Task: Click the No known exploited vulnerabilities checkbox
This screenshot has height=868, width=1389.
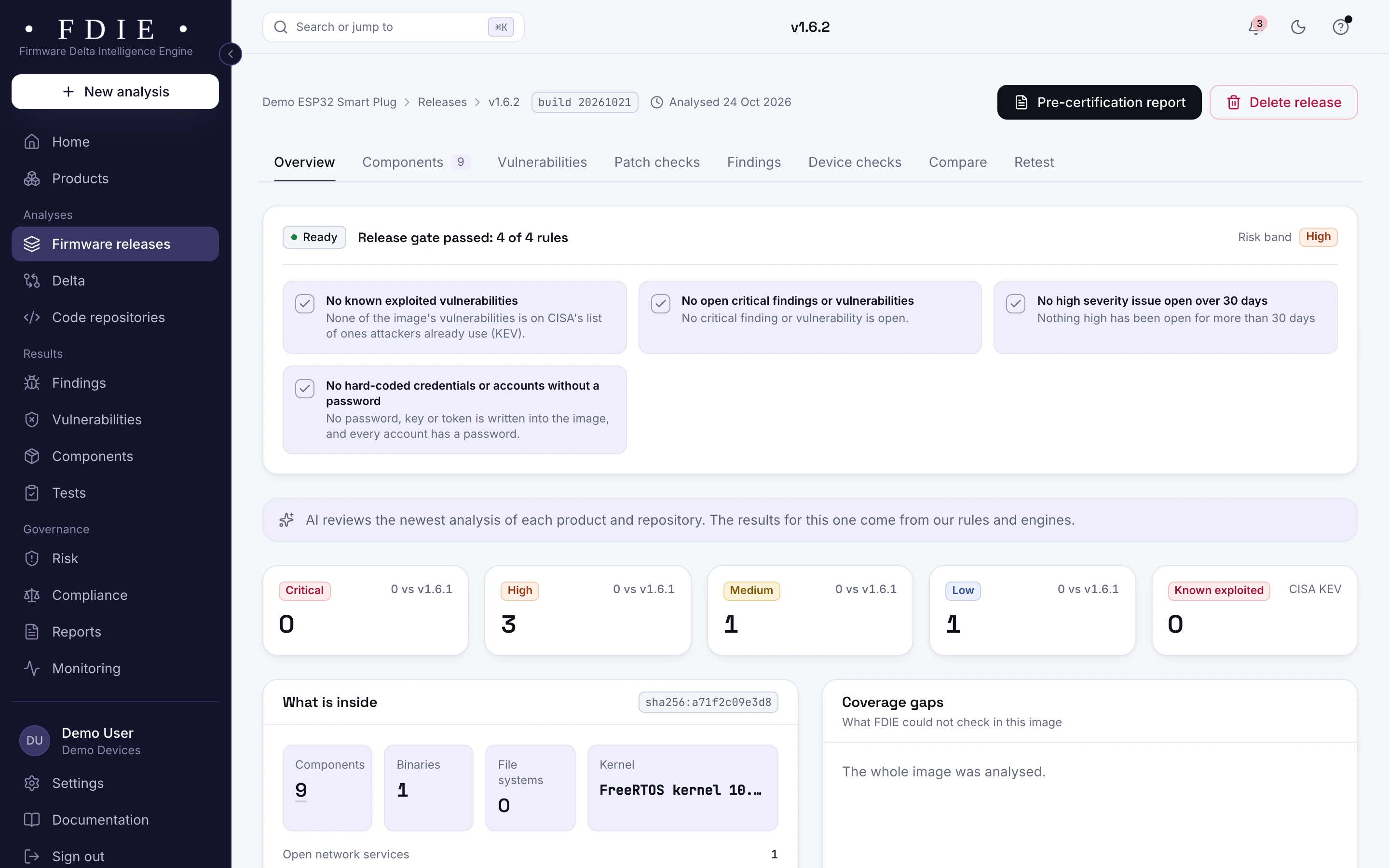Action: [305, 304]
